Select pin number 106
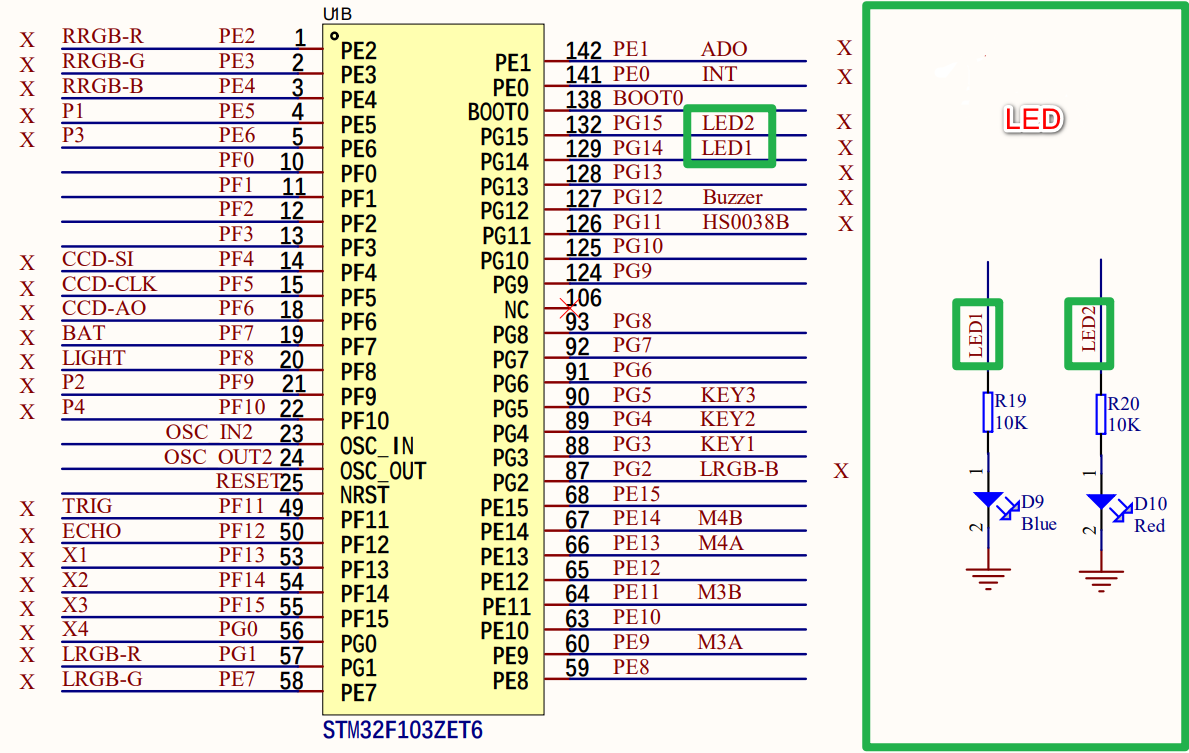Viewport: 1189px width, 753px height. [x=583, y=298]
